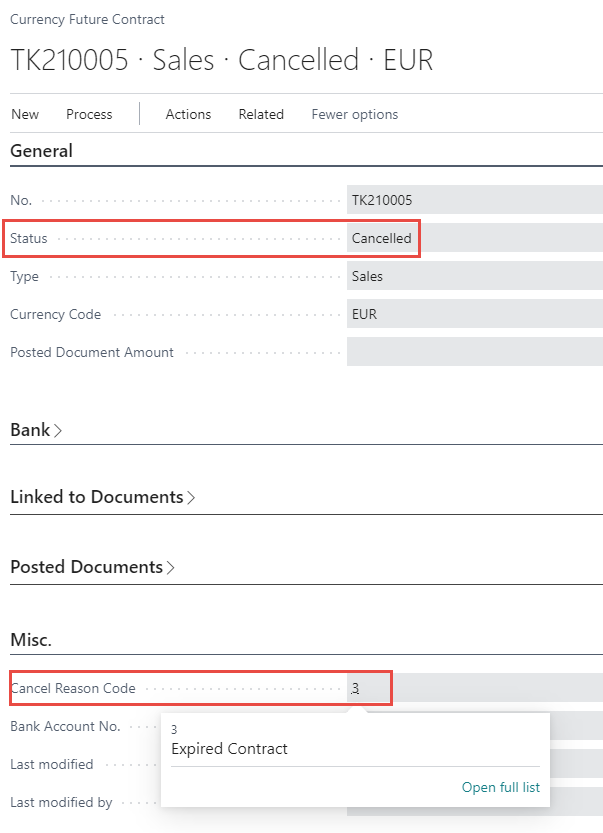The image size is (603, 833).
Task: Select Expired Contract from the lookup list
Action: pos(229,749)
